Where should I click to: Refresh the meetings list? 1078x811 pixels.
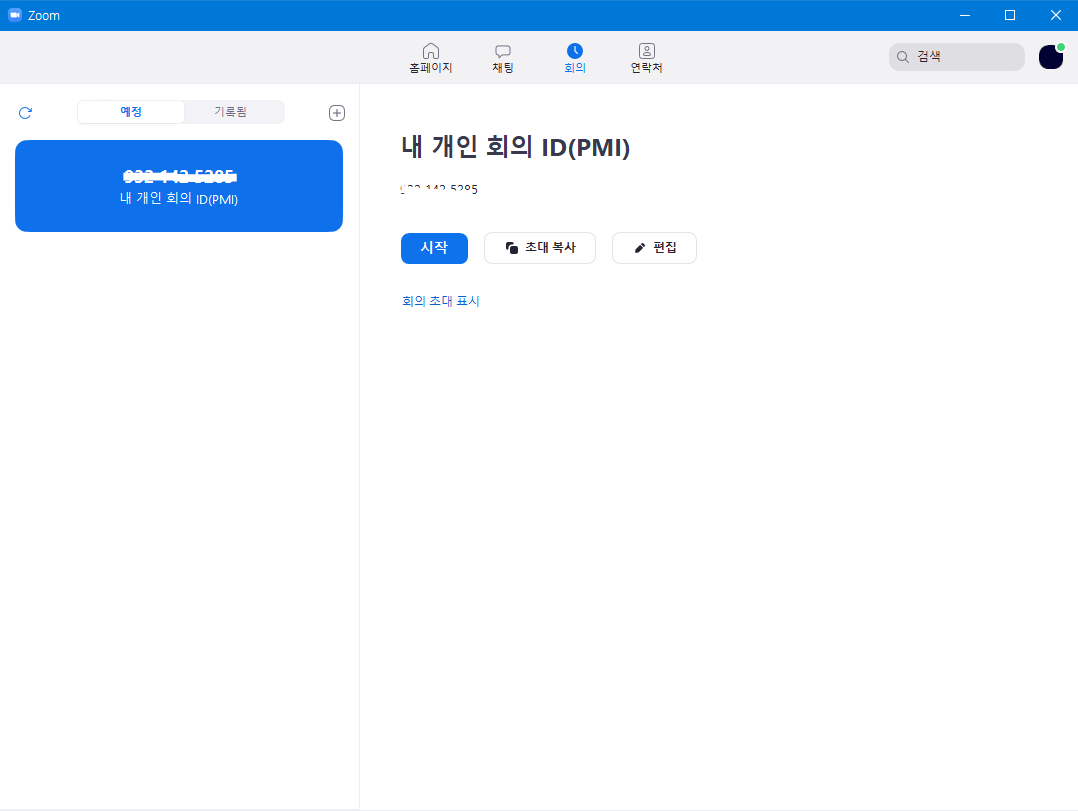(25, 113)
